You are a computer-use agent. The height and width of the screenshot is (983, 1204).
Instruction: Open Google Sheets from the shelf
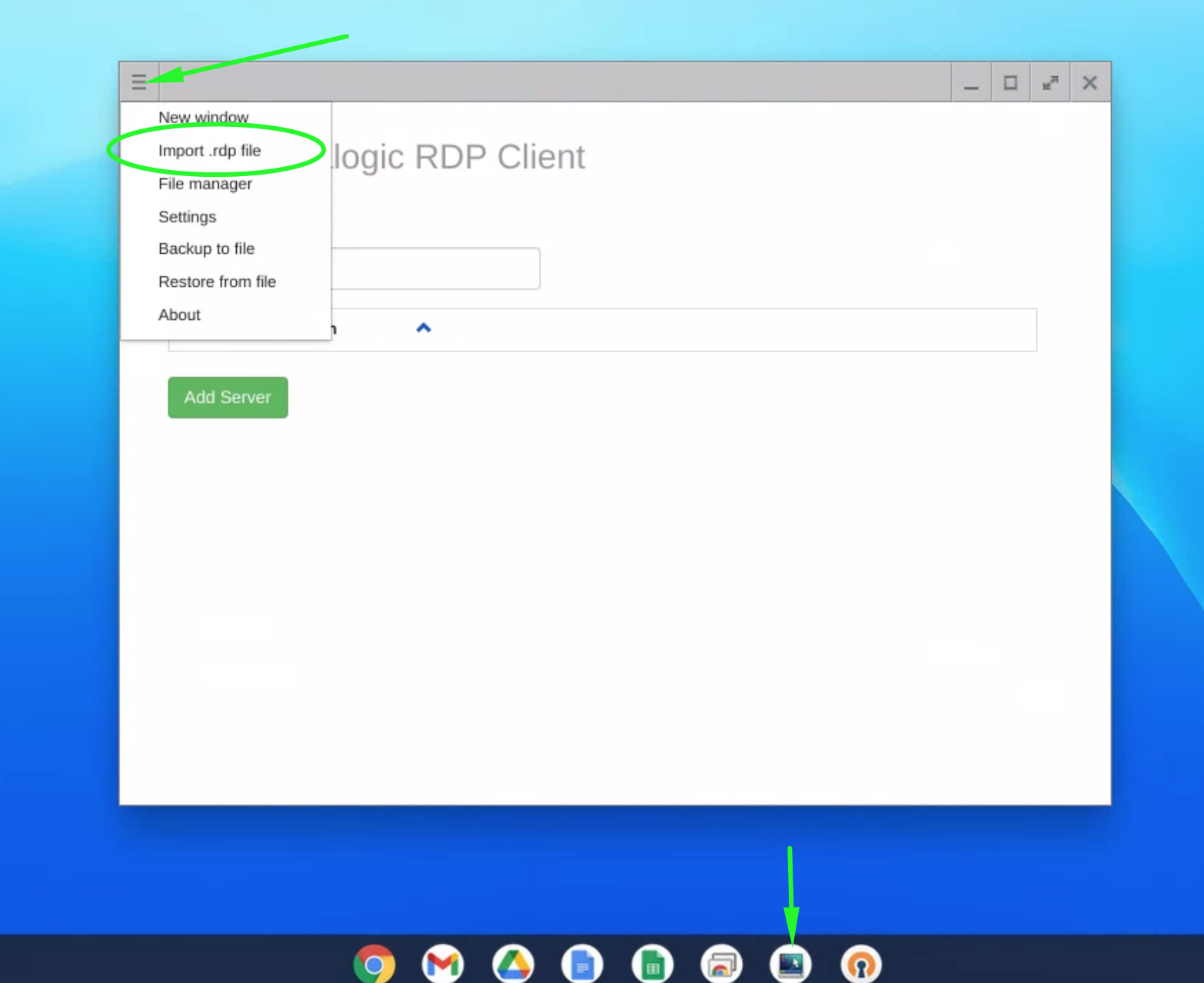[x=653, y=965]
